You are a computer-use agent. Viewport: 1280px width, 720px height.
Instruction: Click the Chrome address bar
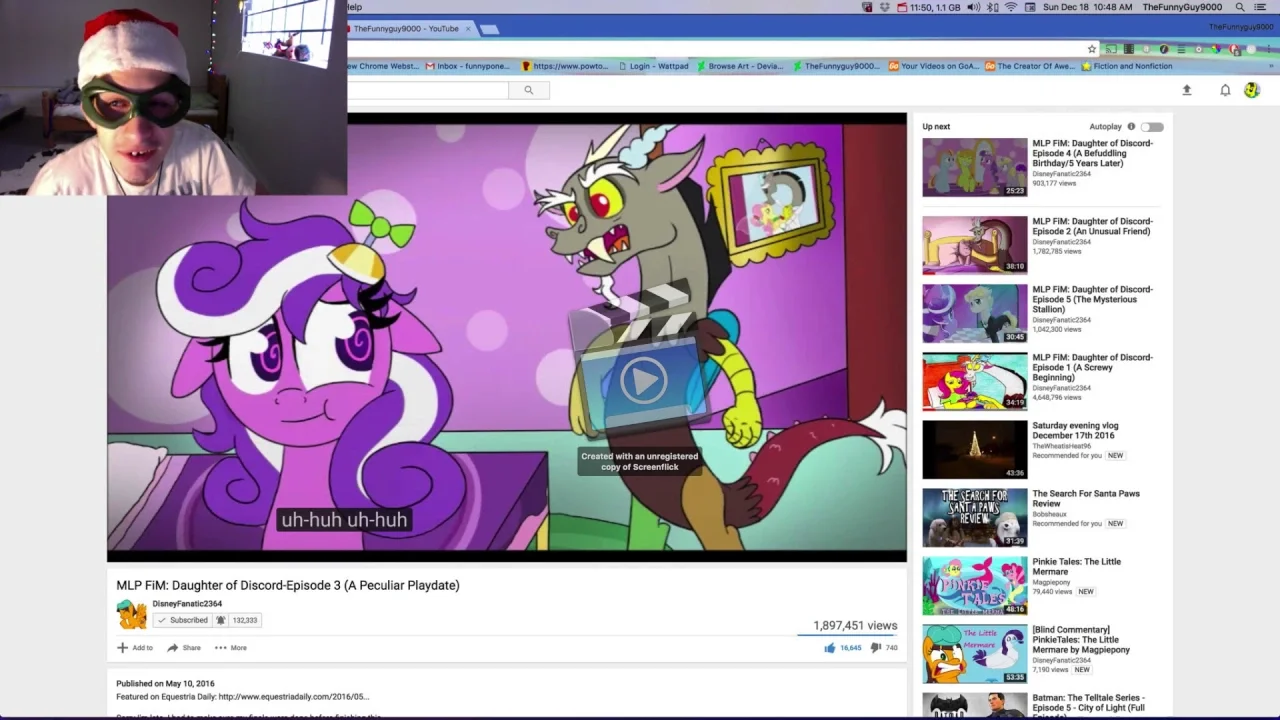[718, 49]
